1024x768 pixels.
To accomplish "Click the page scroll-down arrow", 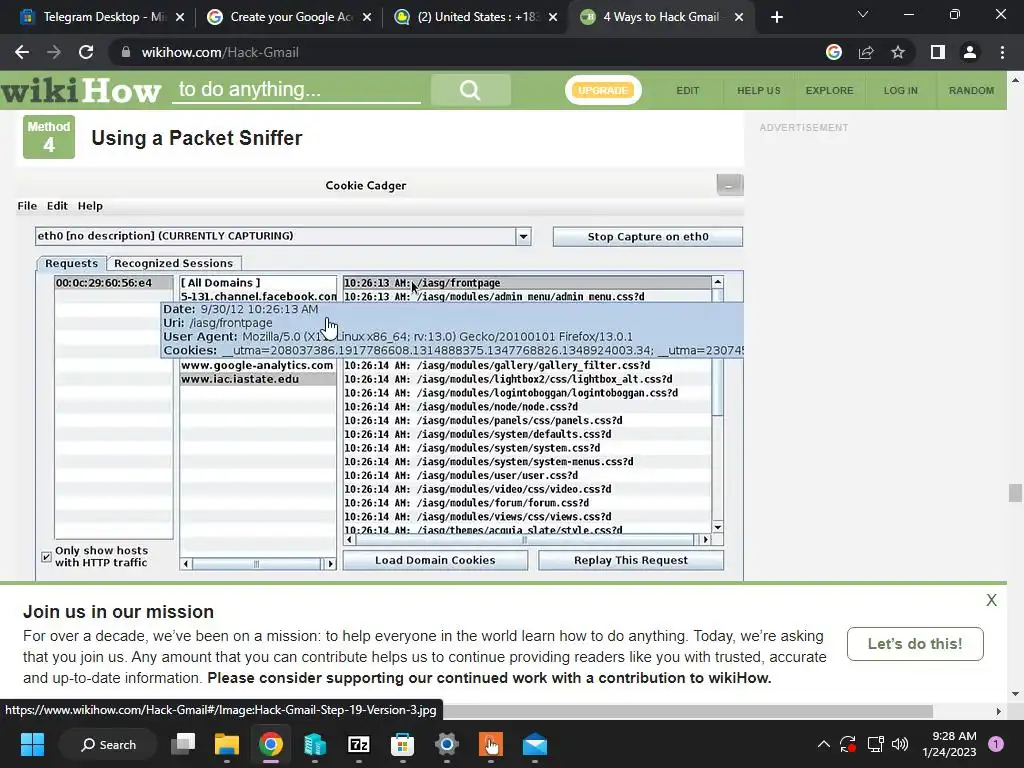I will pos(1015,694).
